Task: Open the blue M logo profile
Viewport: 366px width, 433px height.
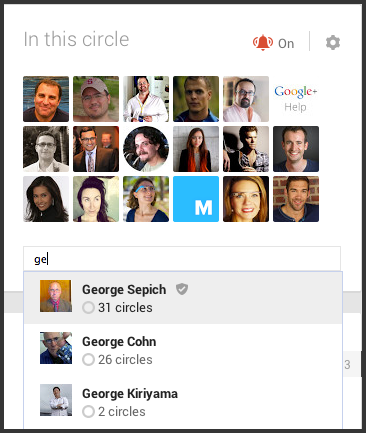Action: (196, 199)
